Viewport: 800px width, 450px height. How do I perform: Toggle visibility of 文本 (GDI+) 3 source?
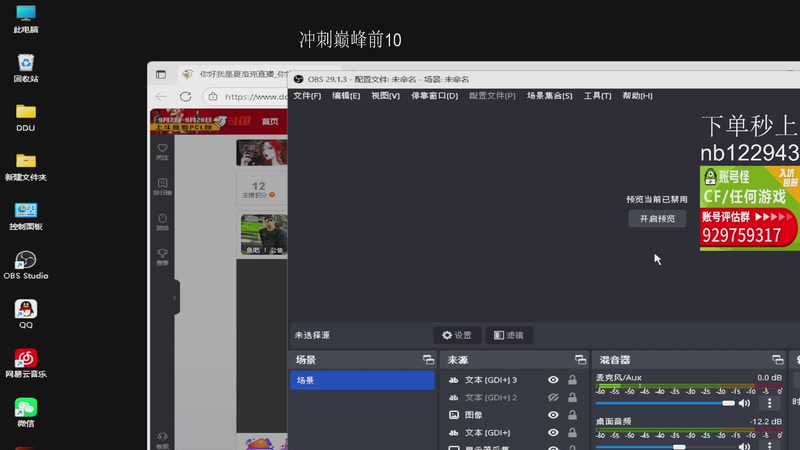coord(553,380)
